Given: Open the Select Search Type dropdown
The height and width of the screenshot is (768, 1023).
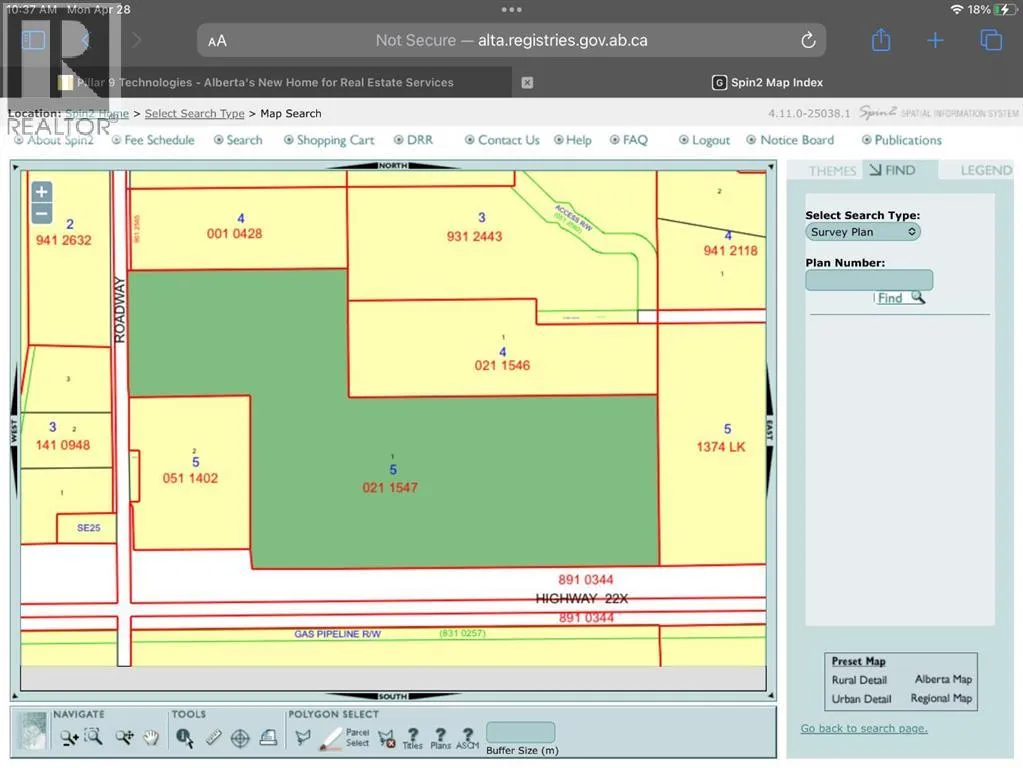Looking at the screenshot, I should pos(863,232).
